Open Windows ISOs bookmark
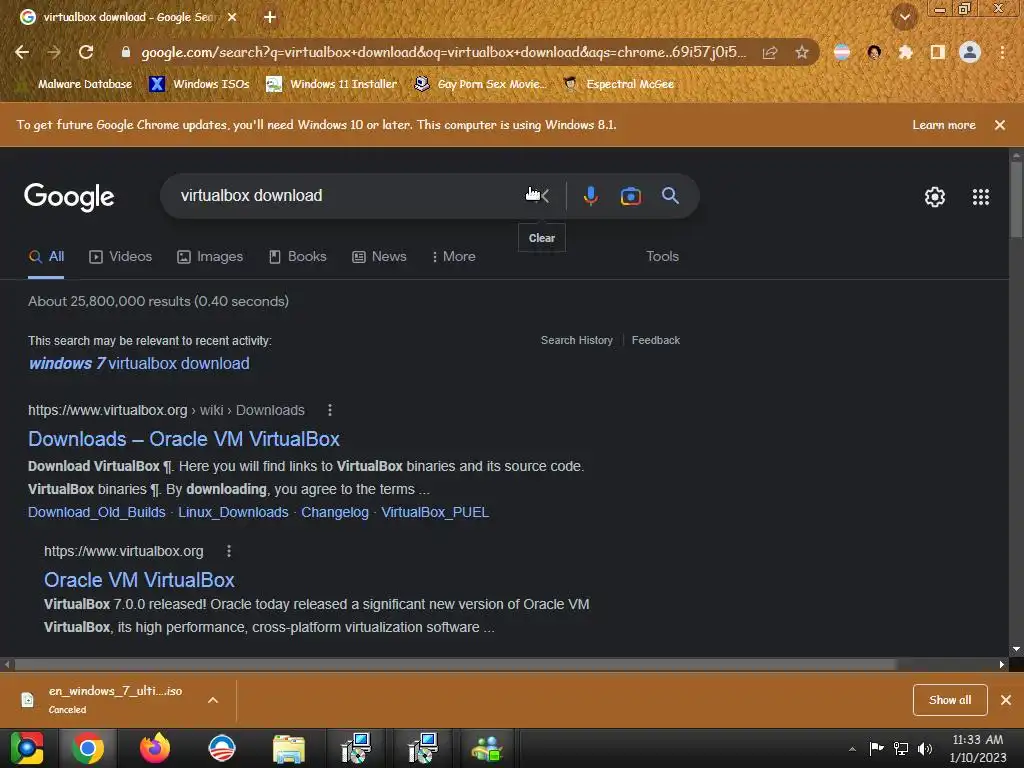The image size is (1024, 768). click(199, 84)
